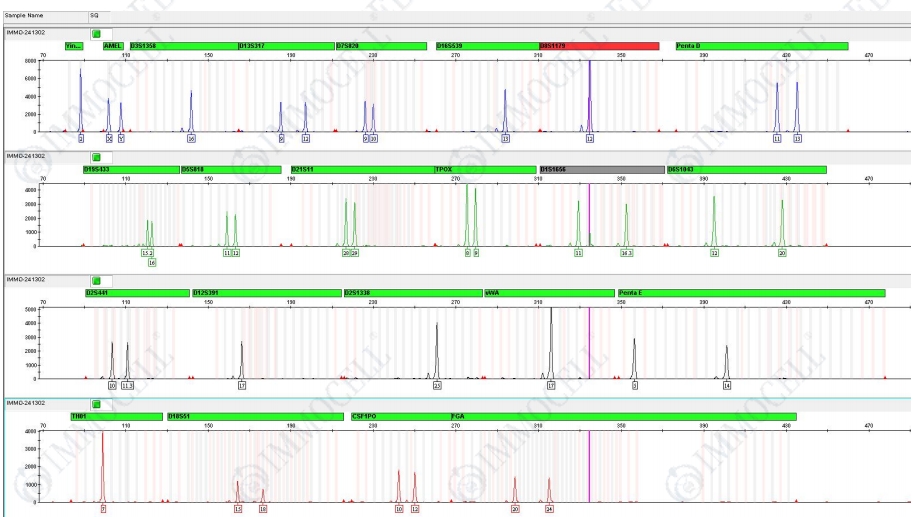918x517 pixels.
Task: Click D2S441 allele label 11.3
Action: (x=128, y=386)
